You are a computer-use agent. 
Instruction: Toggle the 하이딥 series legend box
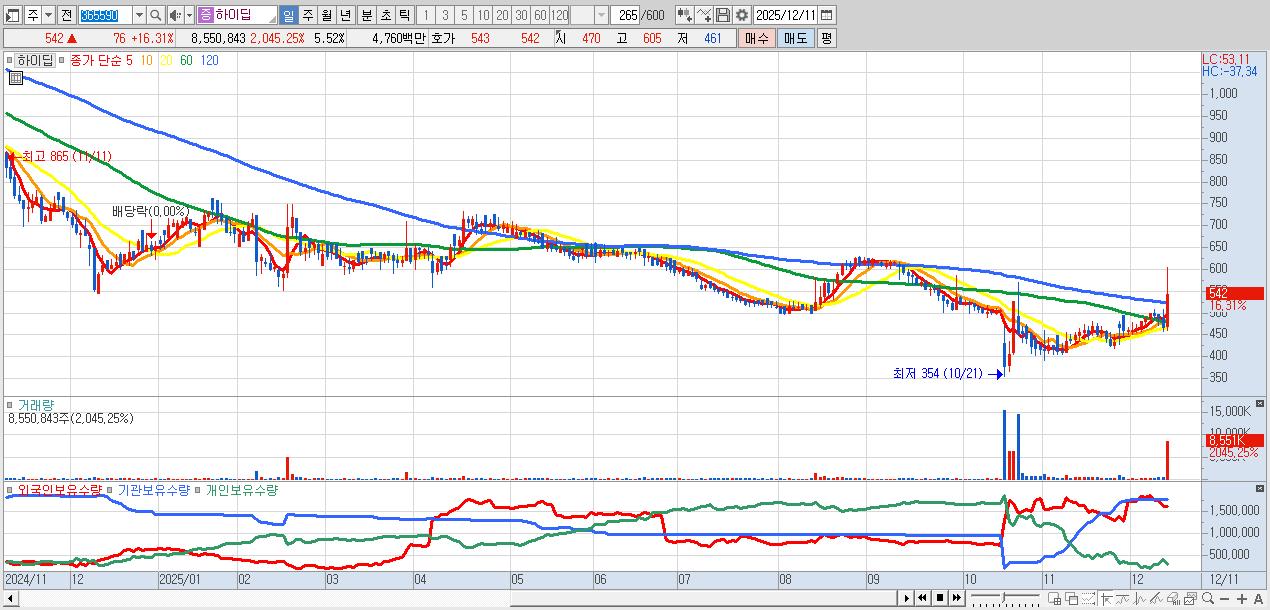click(12, 60)
